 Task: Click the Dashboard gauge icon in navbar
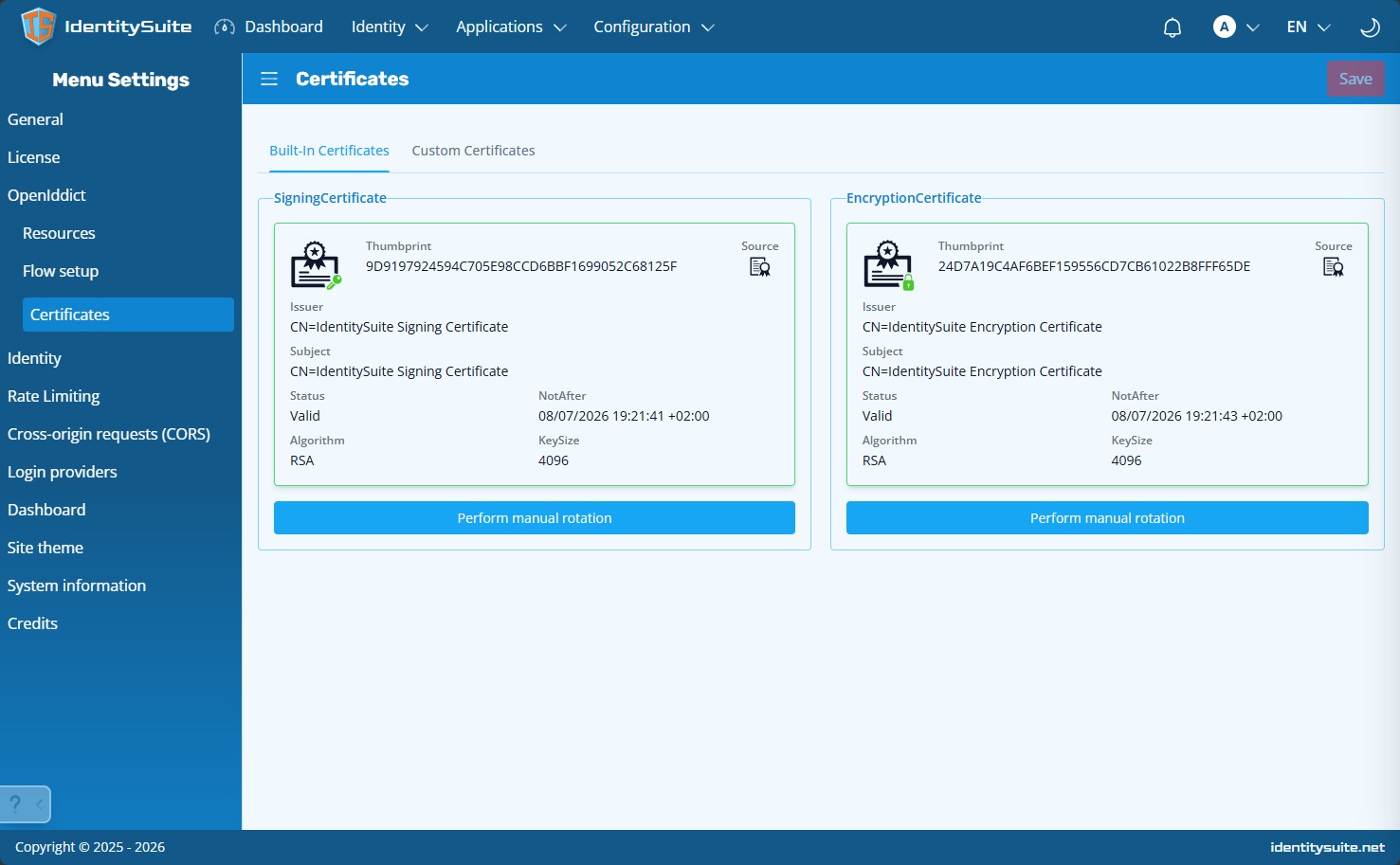click(x=225, y=27)
